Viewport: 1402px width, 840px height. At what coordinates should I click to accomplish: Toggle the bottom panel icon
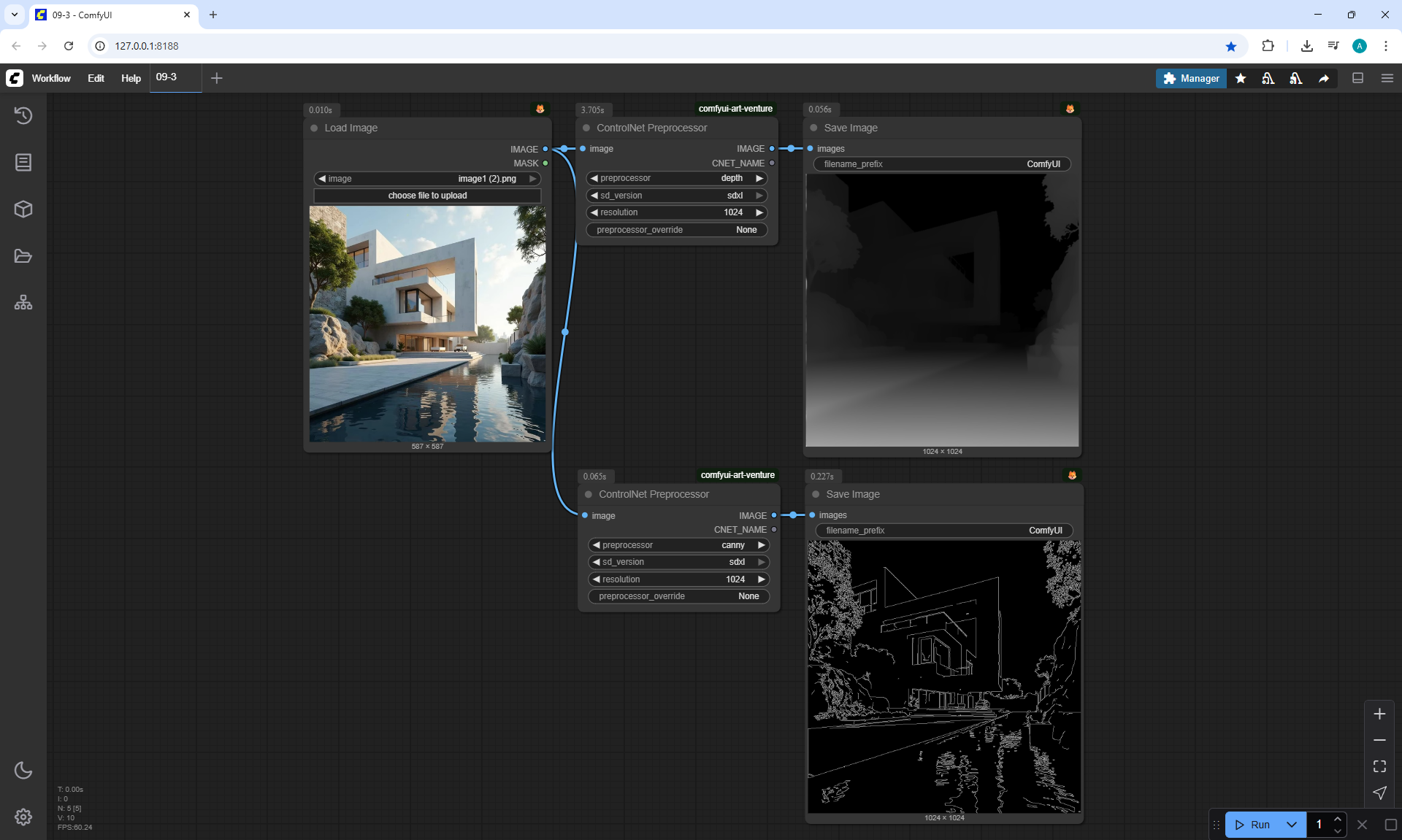pos(1357,78)
